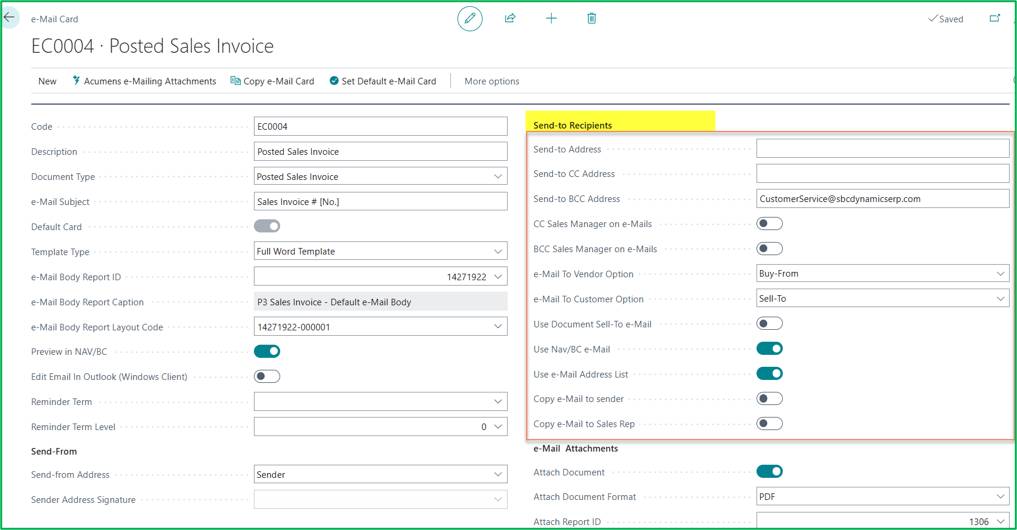This screenshot has height=530, width=1017.
Task: Enable BCC Sales Manager on e-Mails
Action: click(x=769, y=248)
